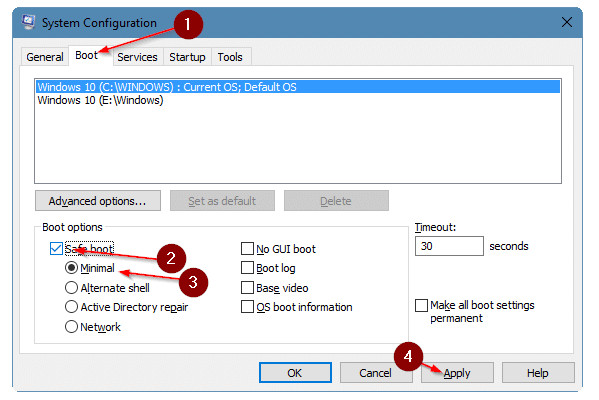
Task: Choose the Network safe boot option
Action: [x=71, y=327]
